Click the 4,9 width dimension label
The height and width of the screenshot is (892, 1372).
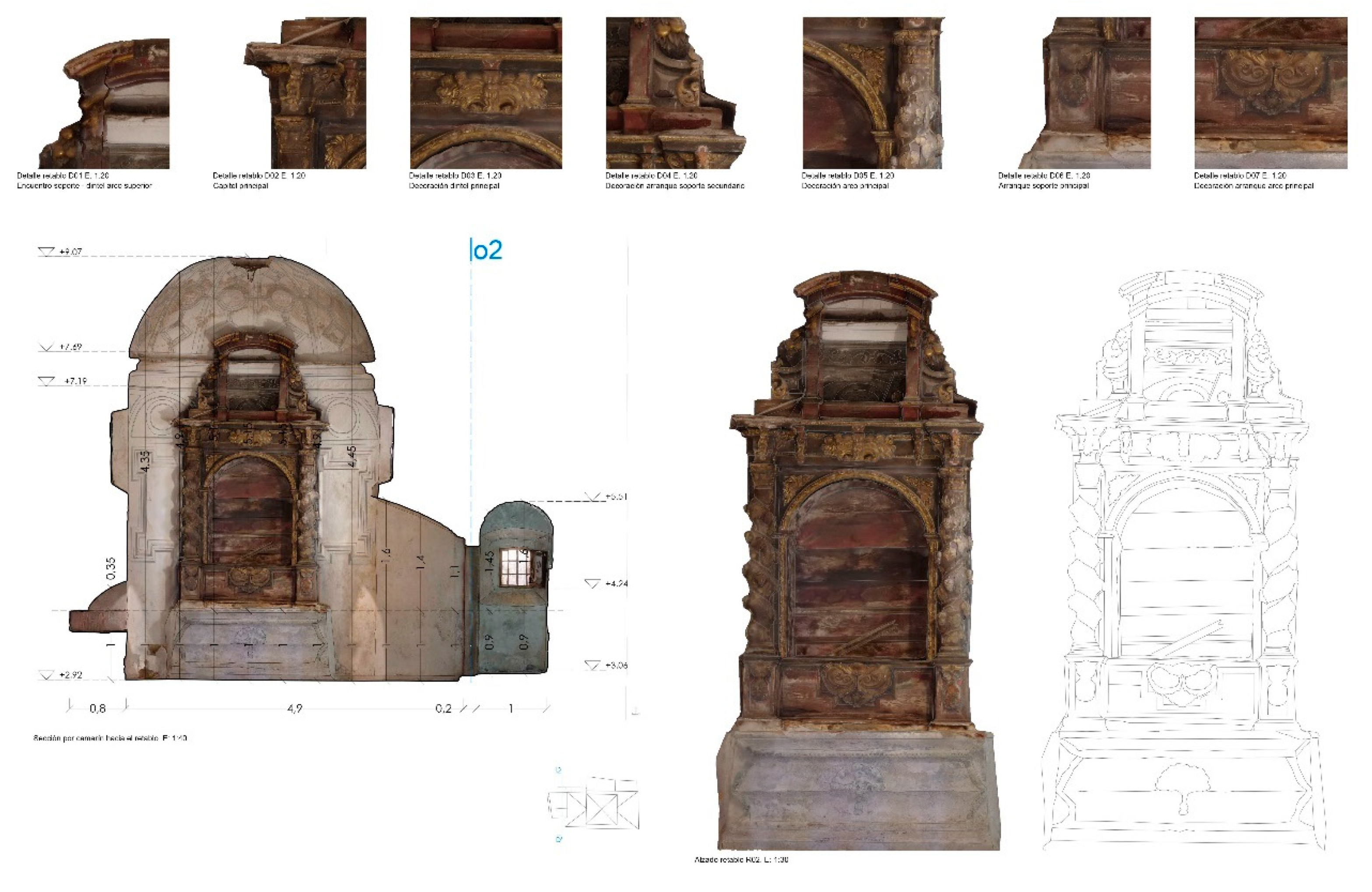(295, 708)
